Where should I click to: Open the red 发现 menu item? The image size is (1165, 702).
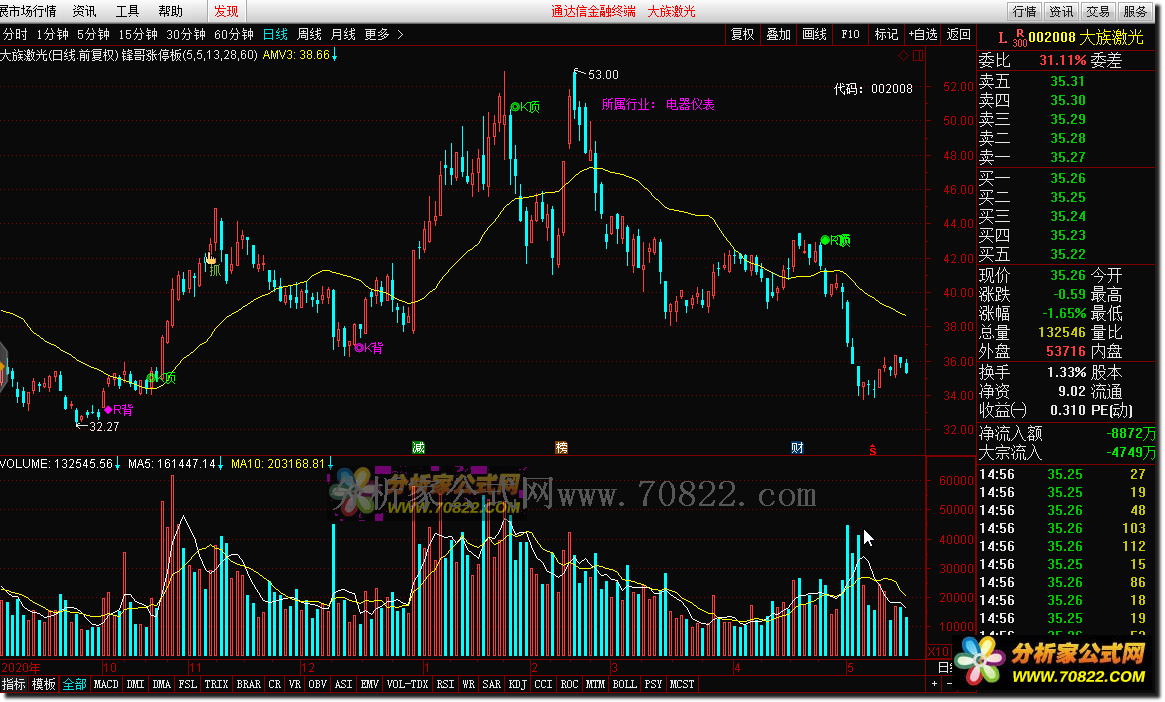click(226, 11)
